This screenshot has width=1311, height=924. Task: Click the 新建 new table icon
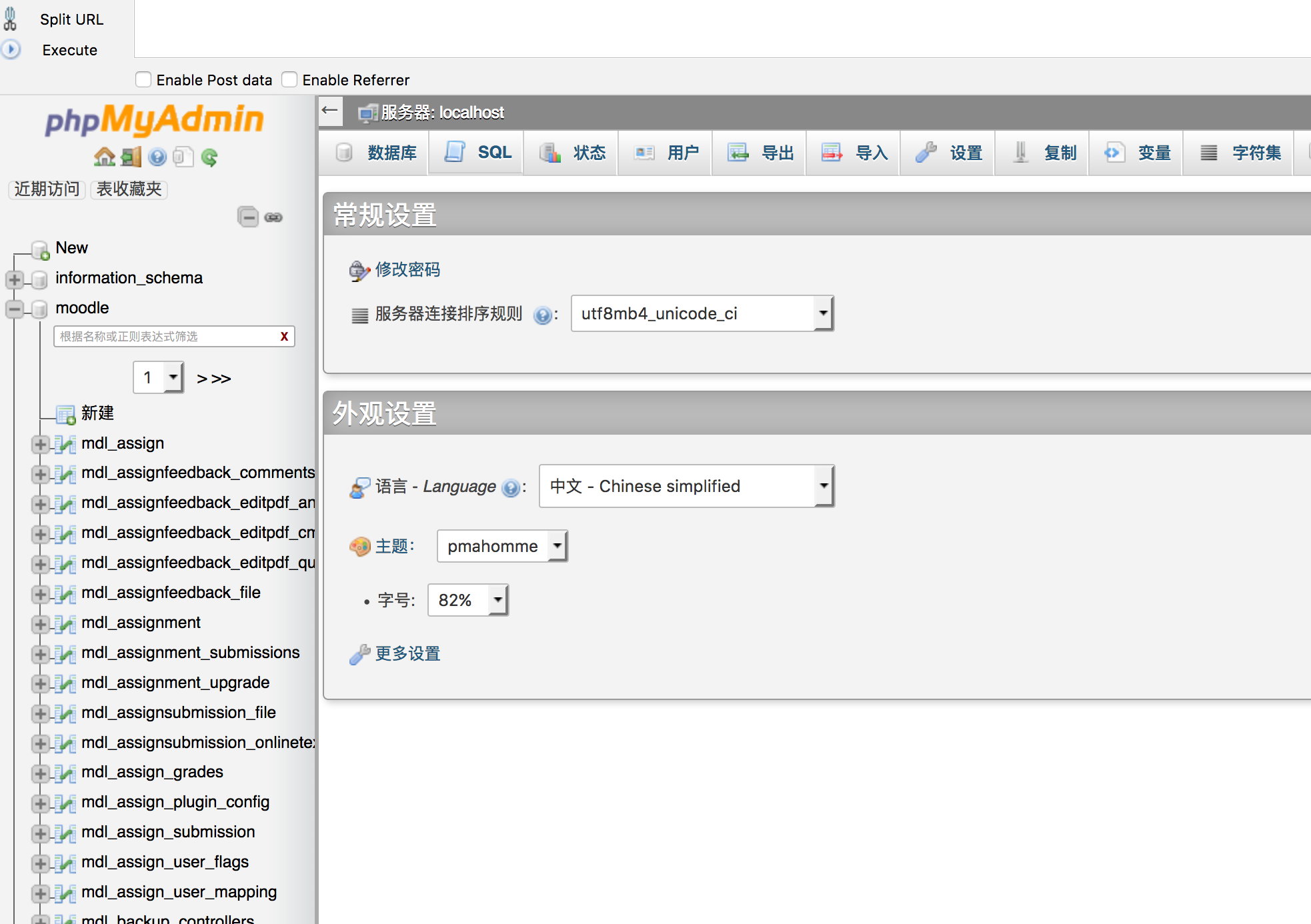point(65,414)
